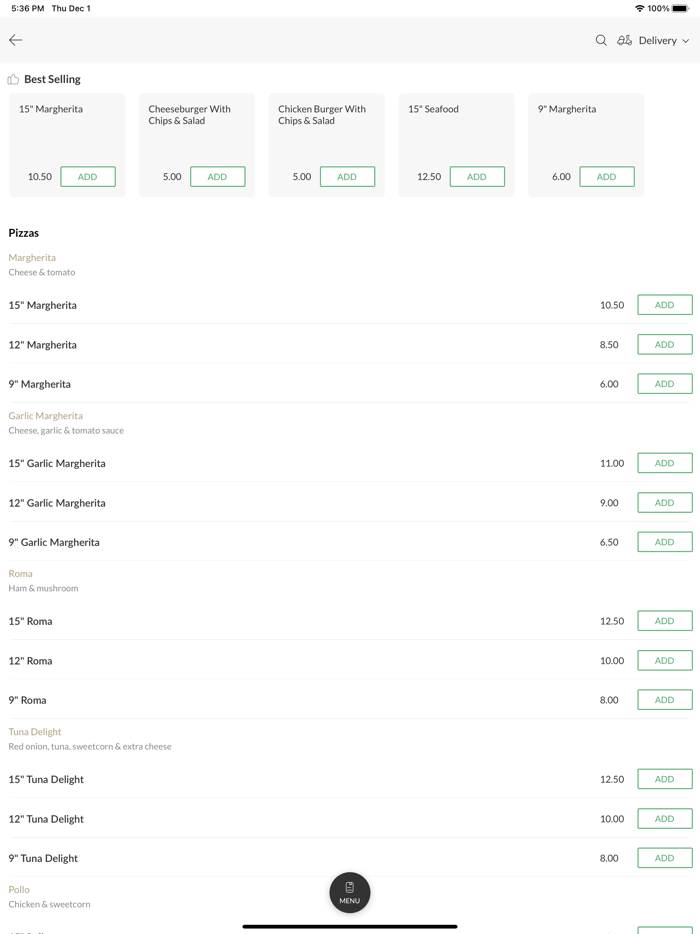
Task: Tap the back arrow icon
Action: coord(16,40)
